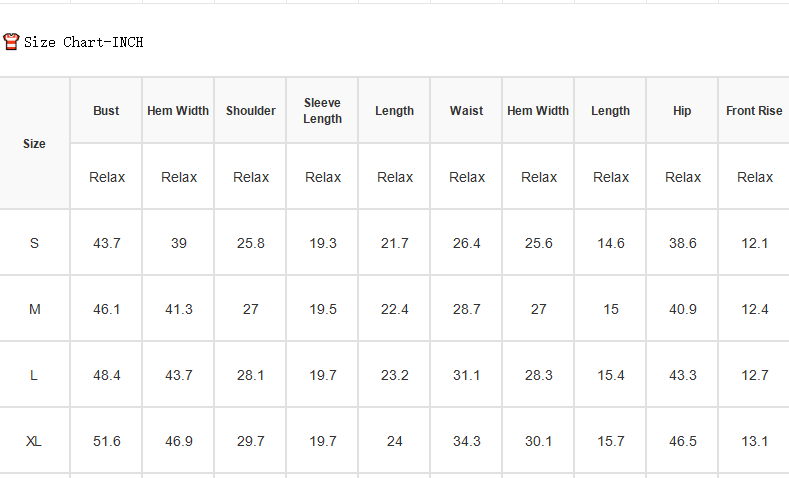
Task: Click the Hip column header
Action: click(682, 111)
